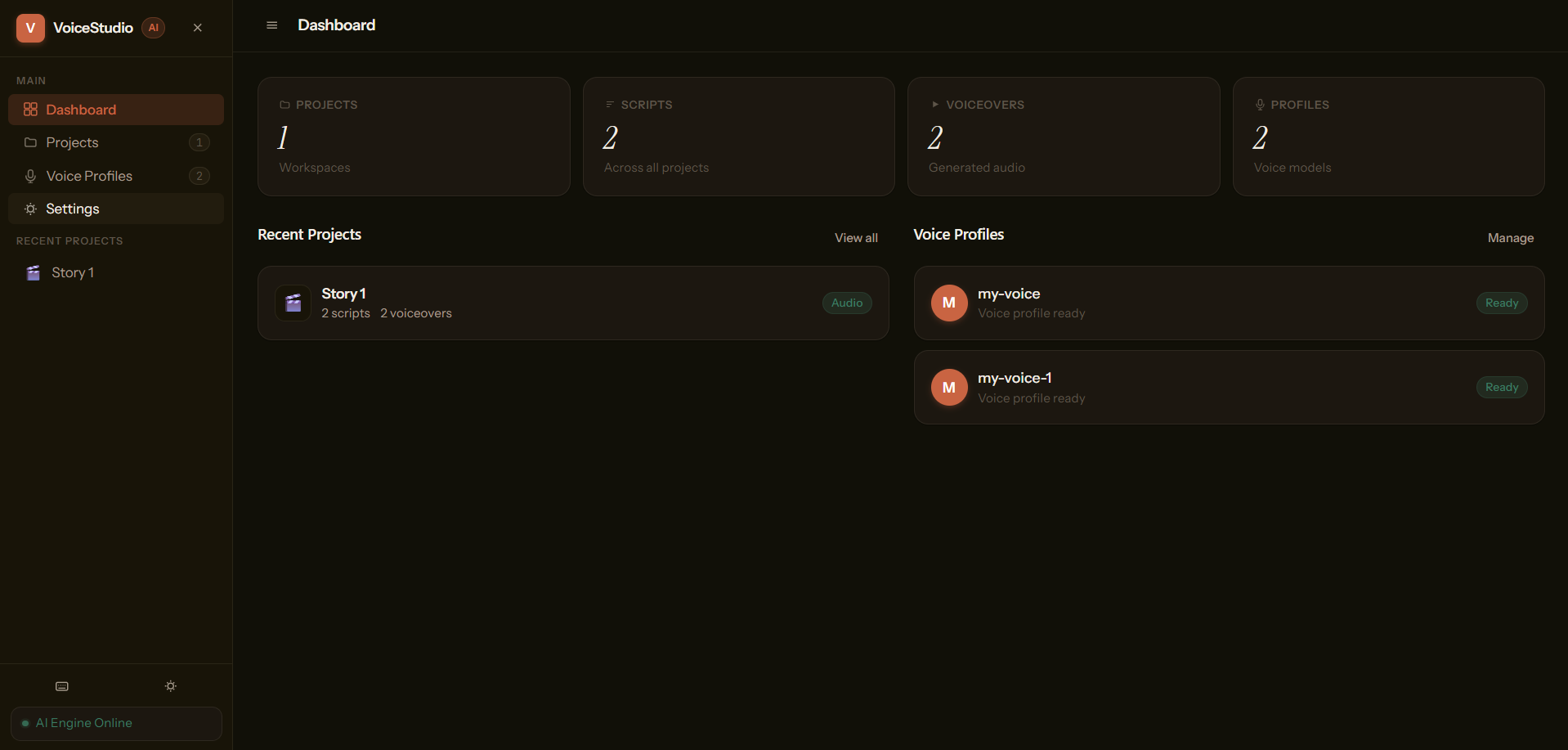
Task: Open Settings in the sidebar
Action: tap(116, 209)
